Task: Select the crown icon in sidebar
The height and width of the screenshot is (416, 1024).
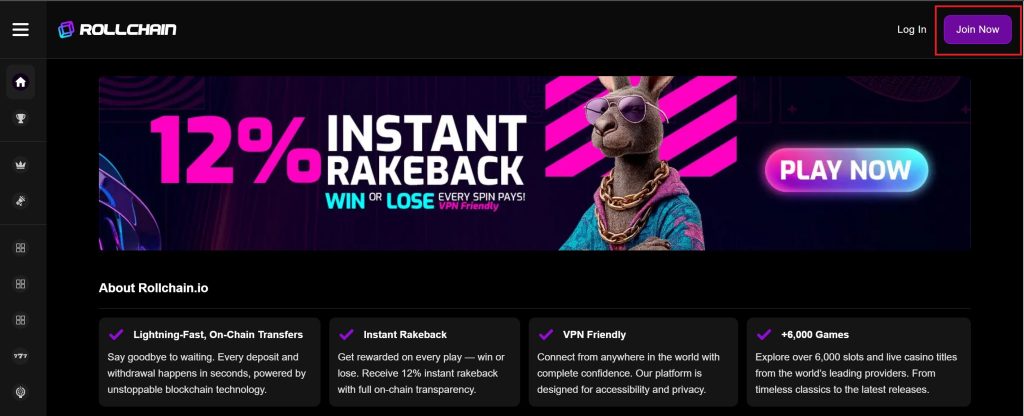Action: coord(20,165)
